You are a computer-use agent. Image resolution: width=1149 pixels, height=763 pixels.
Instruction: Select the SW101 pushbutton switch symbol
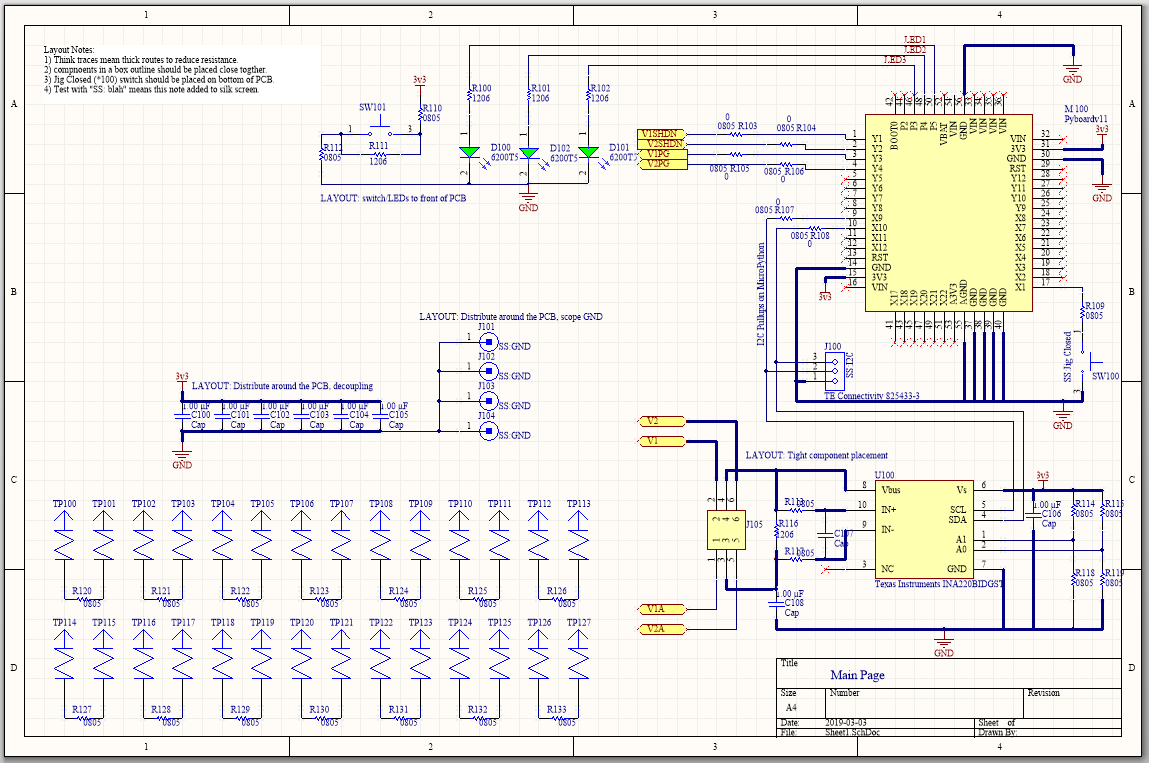[x=380, y=130]
